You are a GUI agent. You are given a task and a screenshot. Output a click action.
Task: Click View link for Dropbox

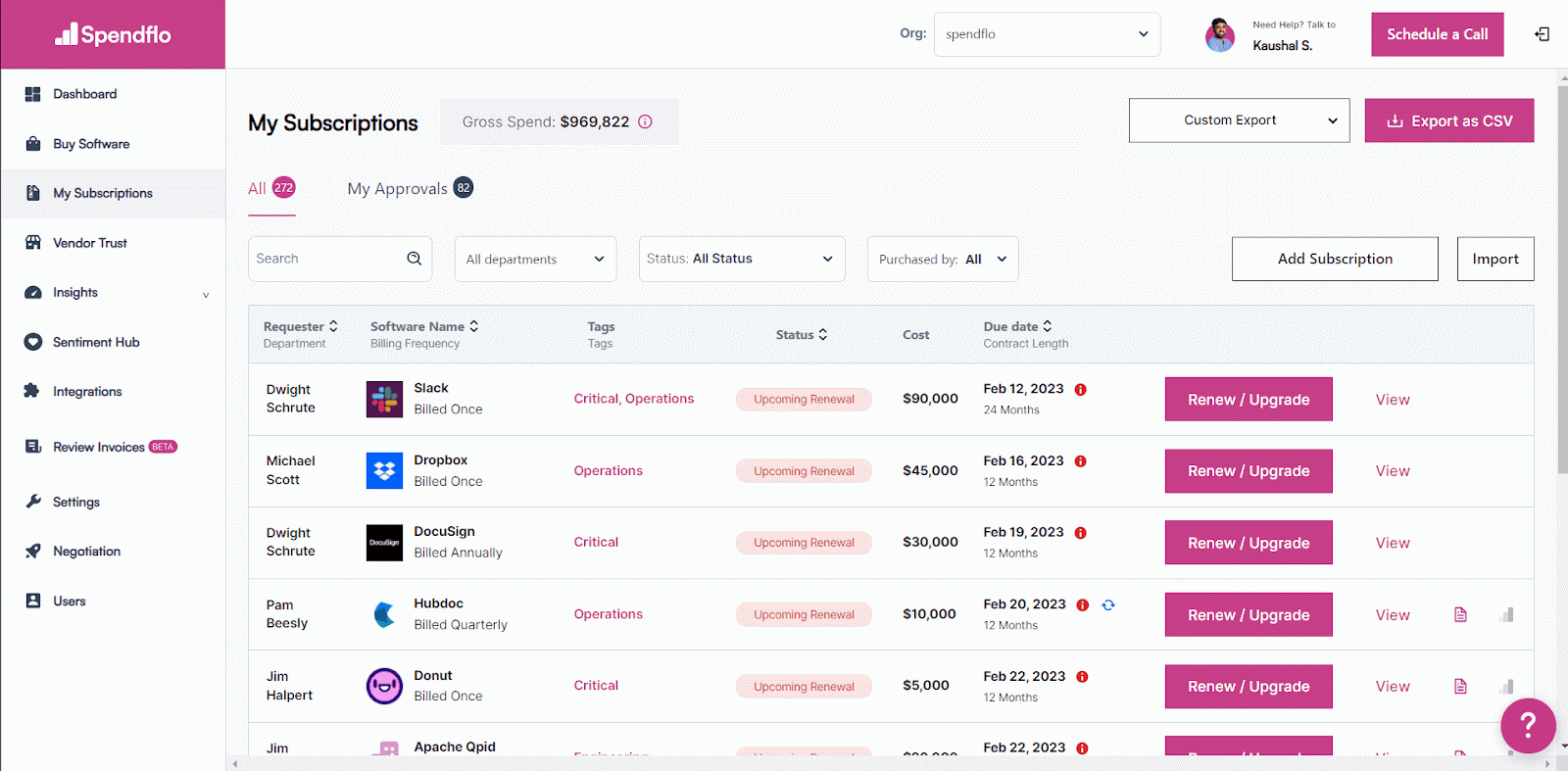[x=1393, y=471]
